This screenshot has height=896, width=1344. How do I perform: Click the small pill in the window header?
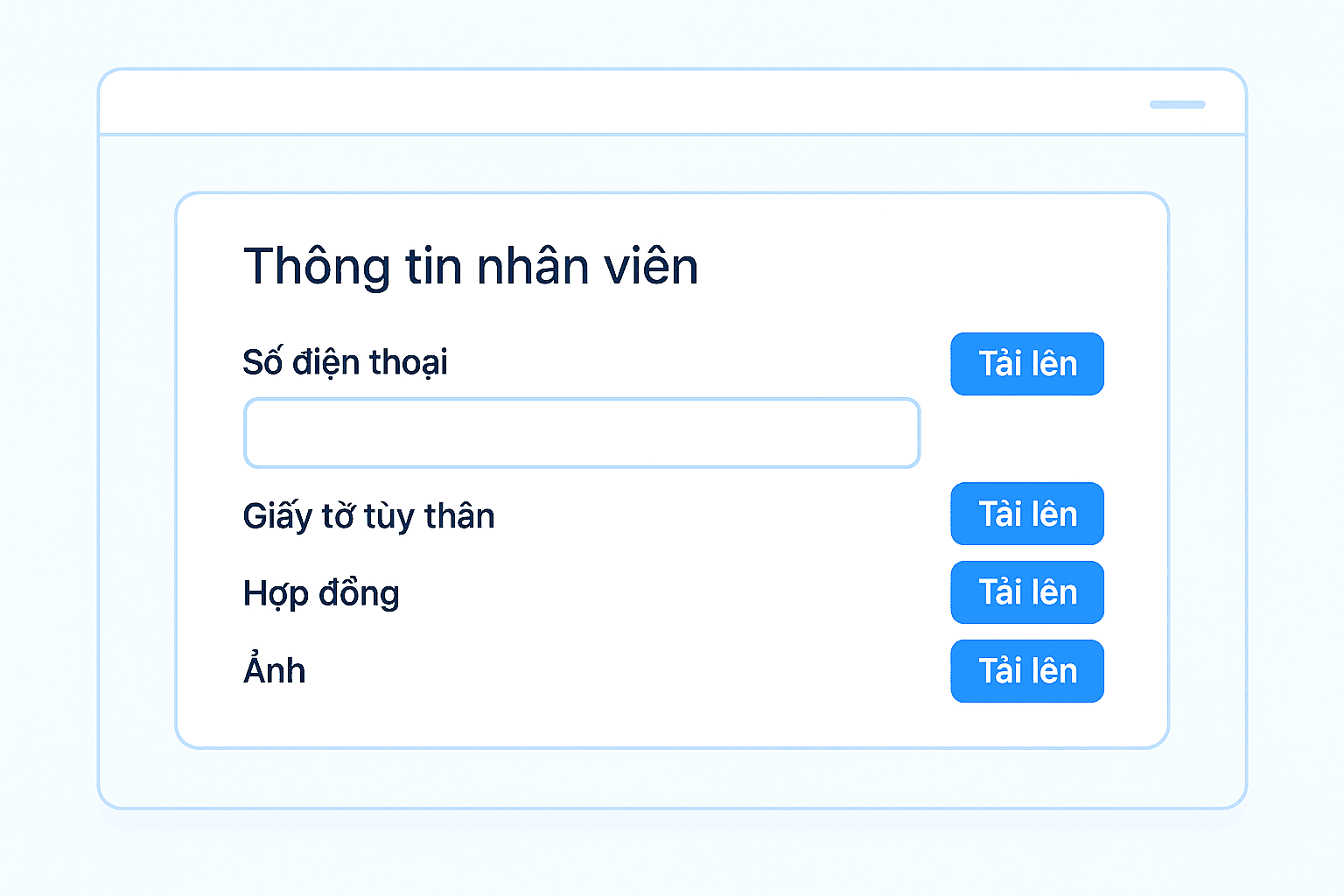[x=1177, y=104]
